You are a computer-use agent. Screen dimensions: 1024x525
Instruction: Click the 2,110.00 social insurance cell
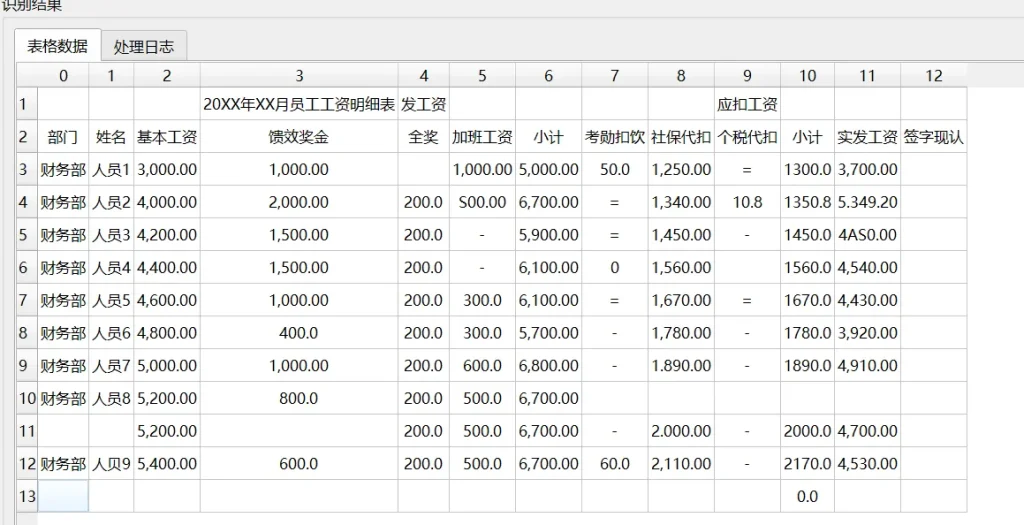click(x=681, y=464)
